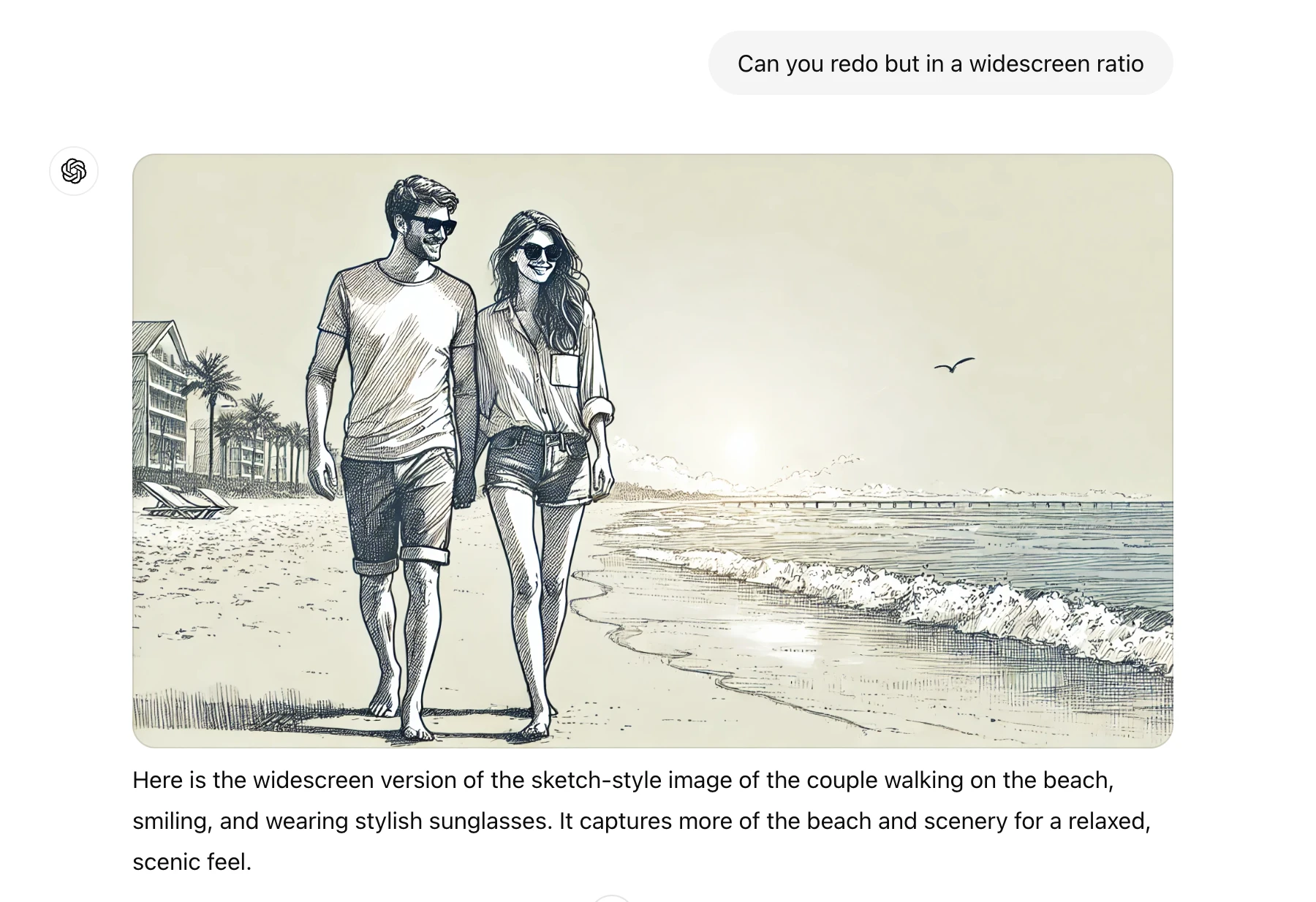This screenshot has height=902, width=1316.
Task: Click the glowing sun on the horizon
Action: click(743, 447)
